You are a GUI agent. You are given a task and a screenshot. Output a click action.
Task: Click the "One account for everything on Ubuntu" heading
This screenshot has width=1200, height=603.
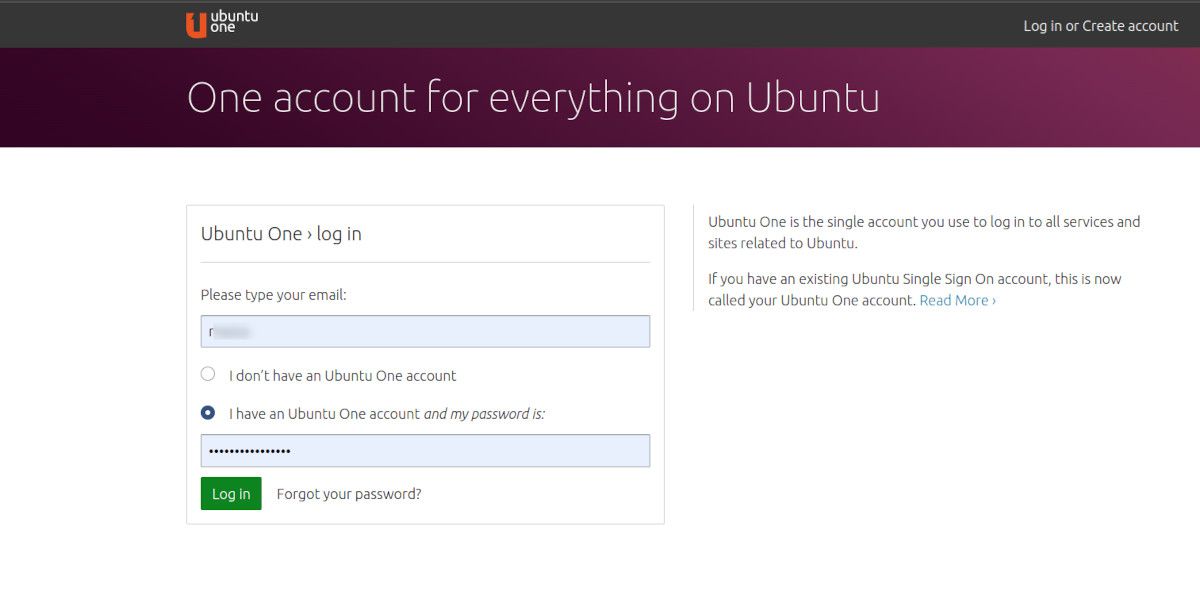click(x=533, y=98)
